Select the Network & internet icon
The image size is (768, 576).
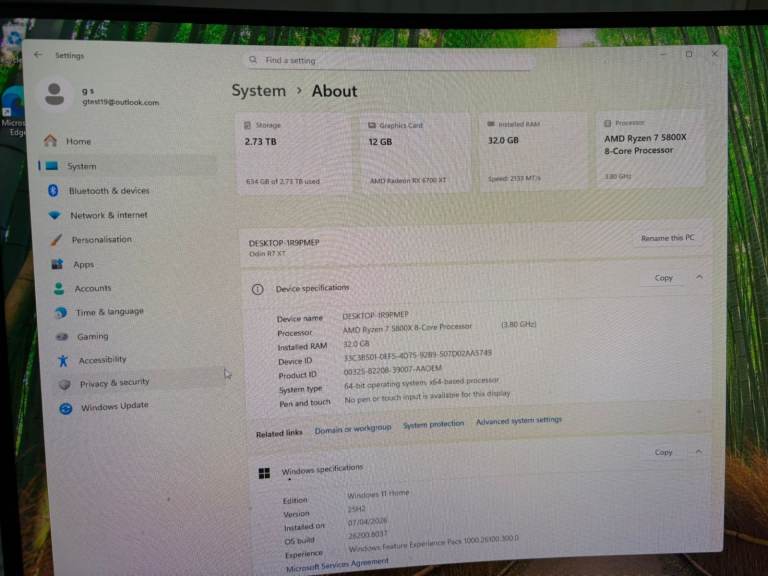(52, 215)
